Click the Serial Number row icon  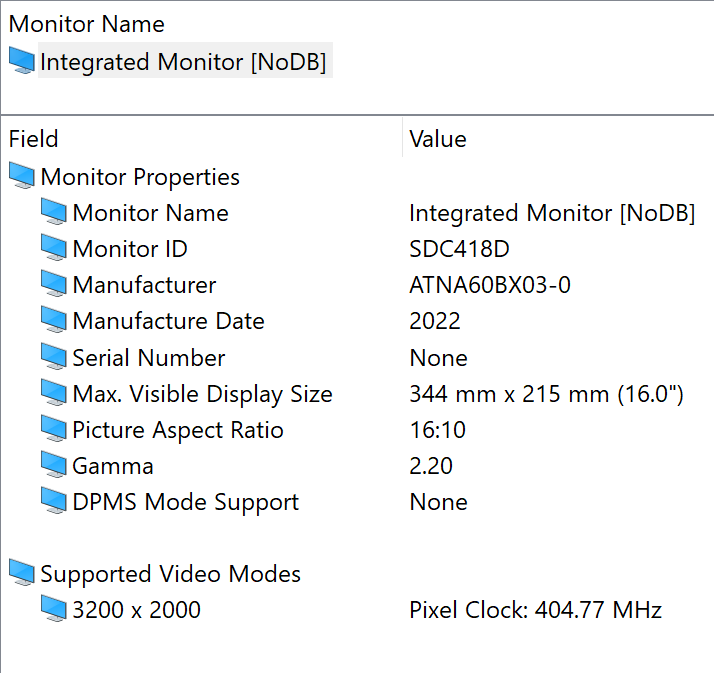tap(53, 357)
